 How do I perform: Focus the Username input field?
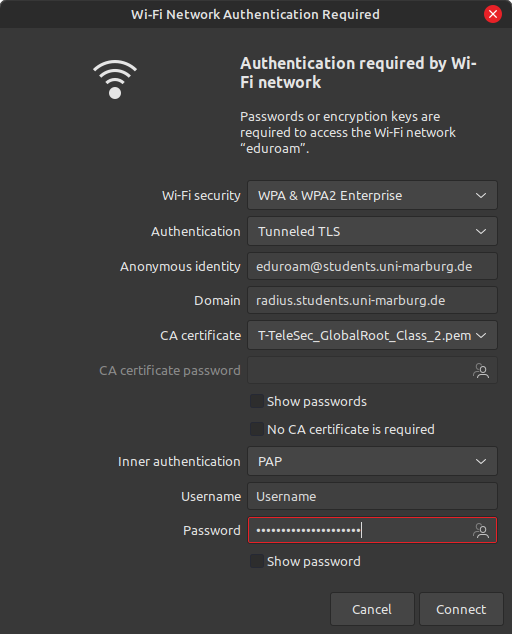372,496
